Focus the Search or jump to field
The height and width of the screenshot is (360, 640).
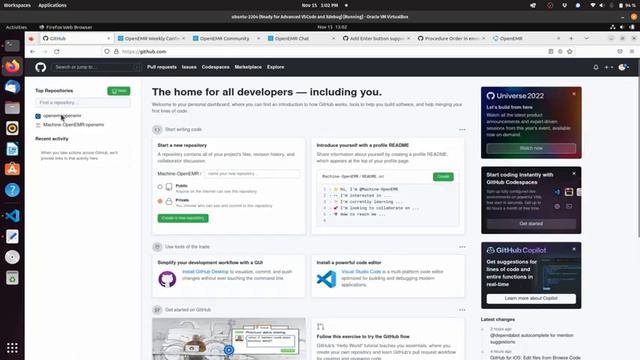click(x=96, y=67)
